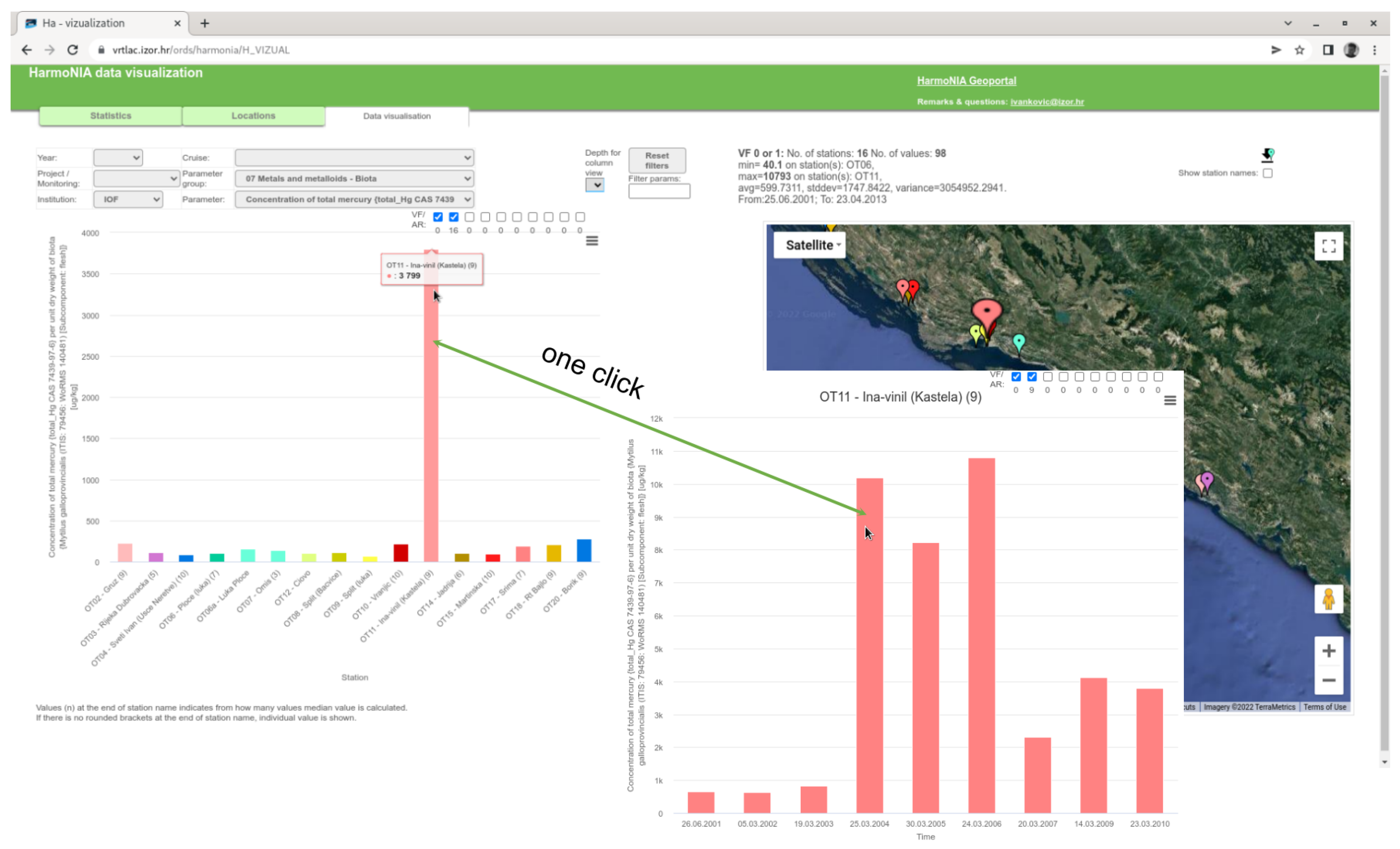This screenshot has height=849, width=1400.
Task: Open the Year dropdown
Action: (x=117, y=157)
